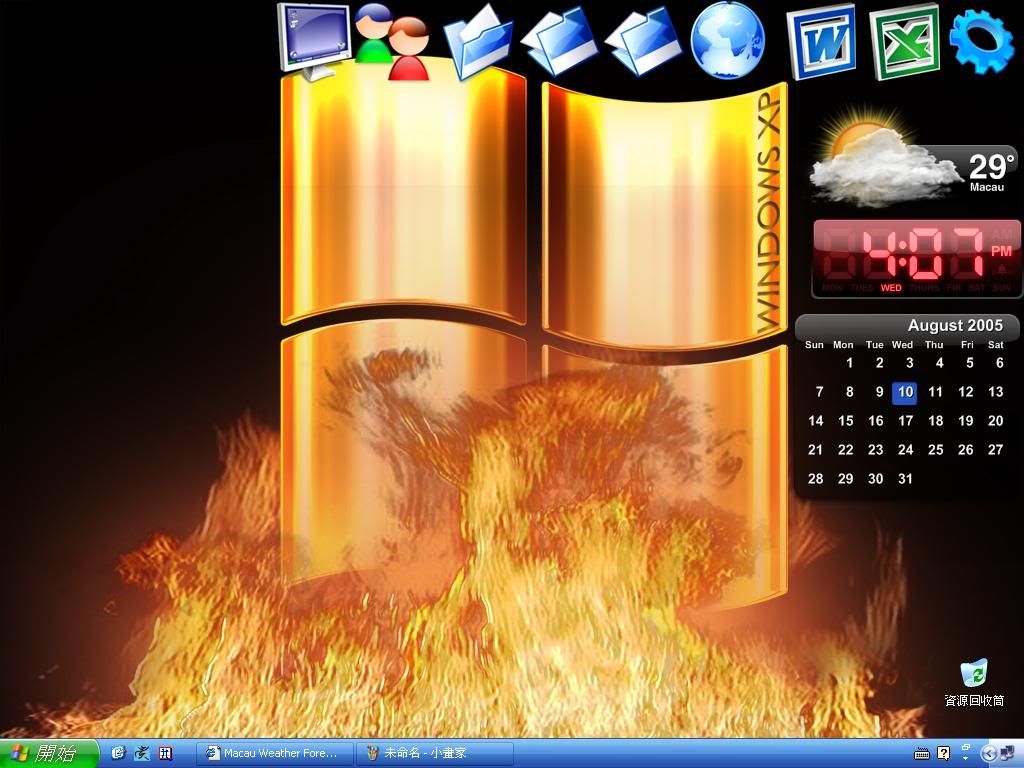
Task: Click the alarm bell on the clock widget
Action: pyautogui.click(x=1002, y=267)
